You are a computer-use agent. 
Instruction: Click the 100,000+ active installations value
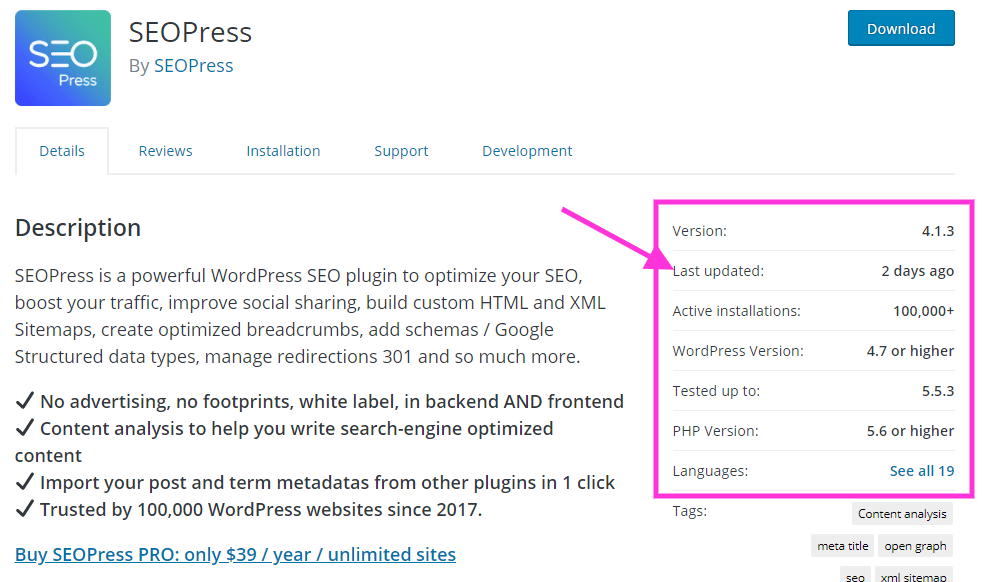[923, 311]
